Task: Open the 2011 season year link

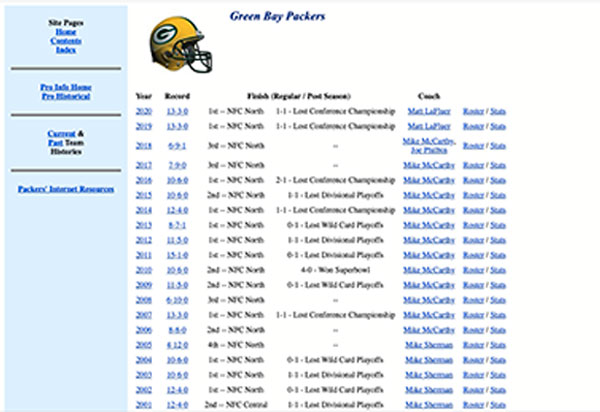Action: [143, 255]
